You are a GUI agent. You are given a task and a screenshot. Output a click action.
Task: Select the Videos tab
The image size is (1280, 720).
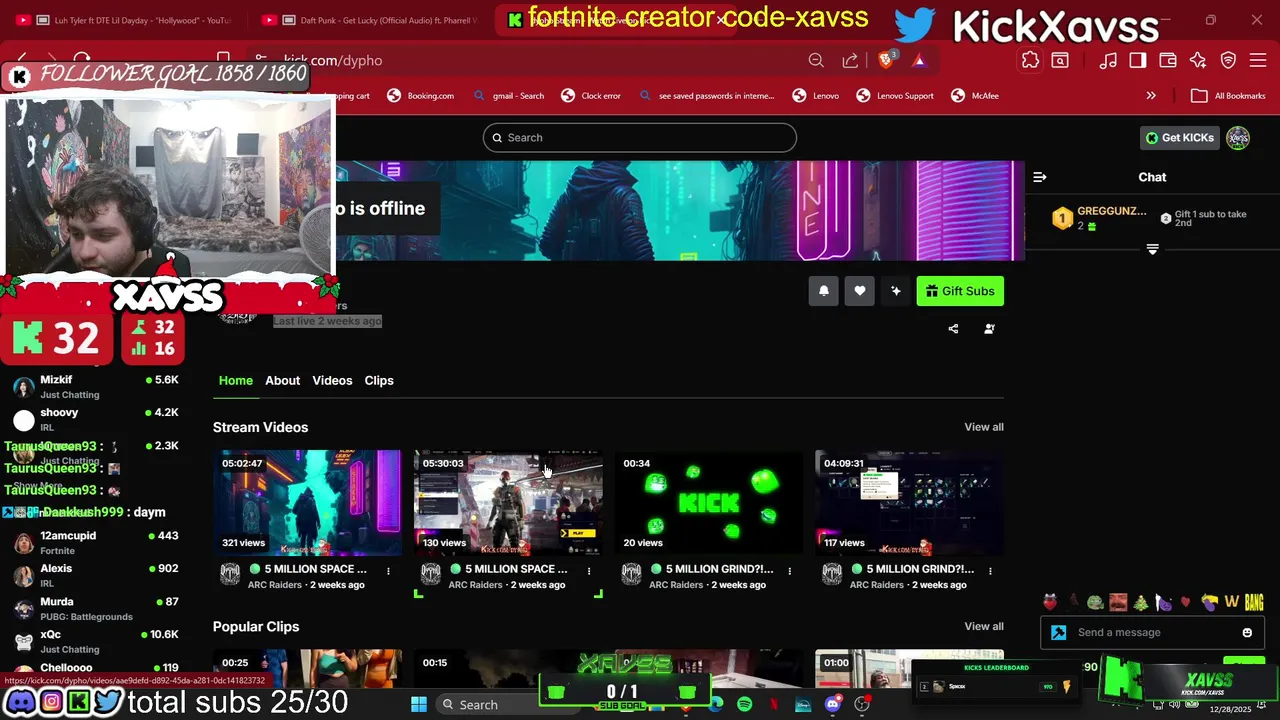coord(332,380)
